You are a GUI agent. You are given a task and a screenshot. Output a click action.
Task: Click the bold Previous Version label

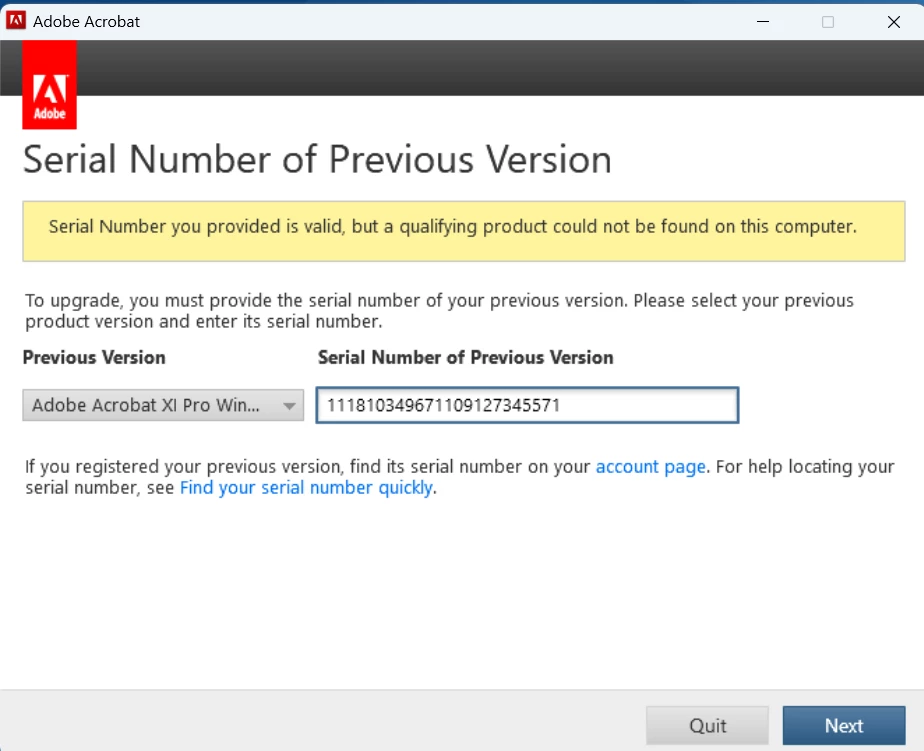click(x=94, y=357)
